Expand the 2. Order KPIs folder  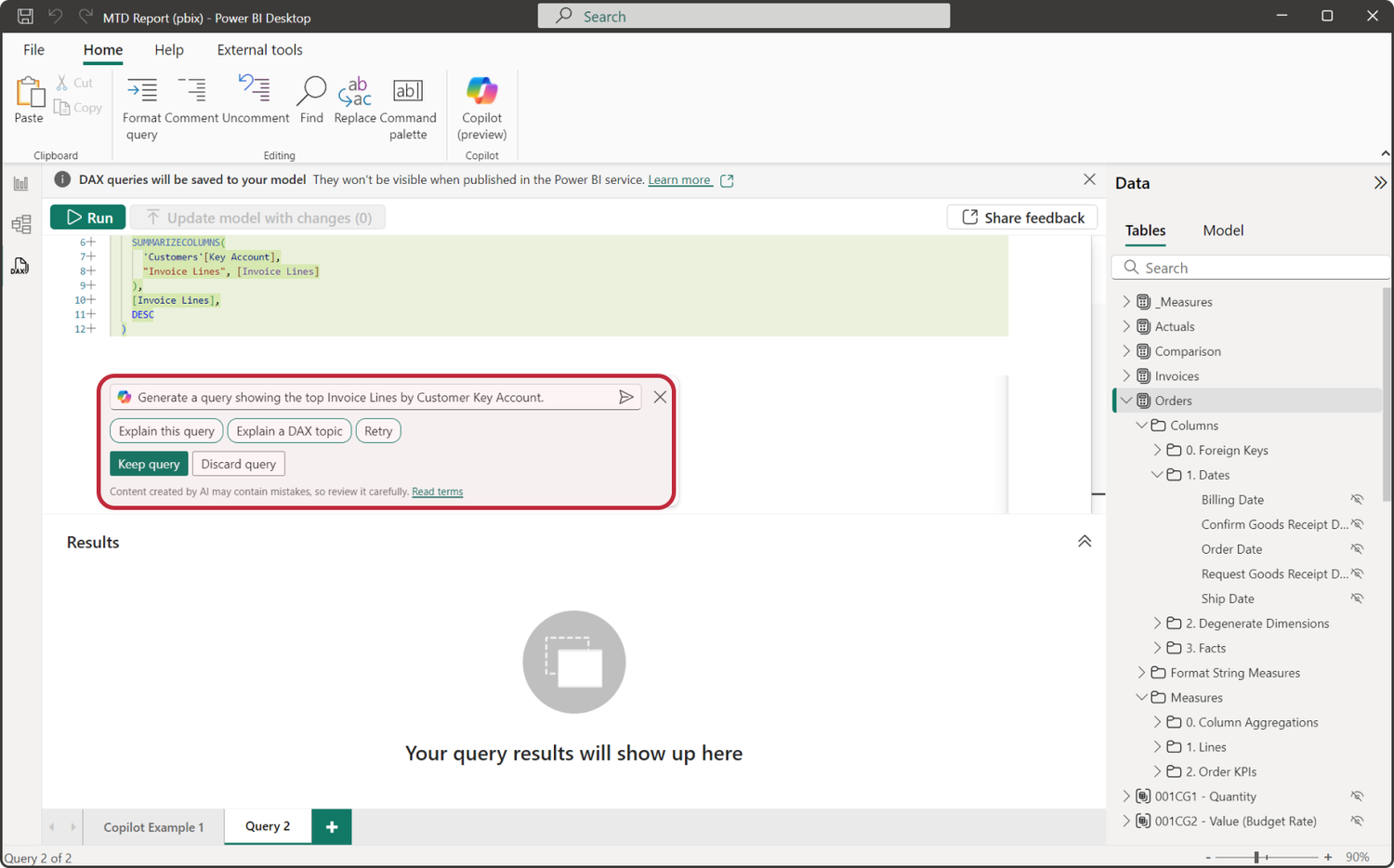click(x=1156, y=771)
